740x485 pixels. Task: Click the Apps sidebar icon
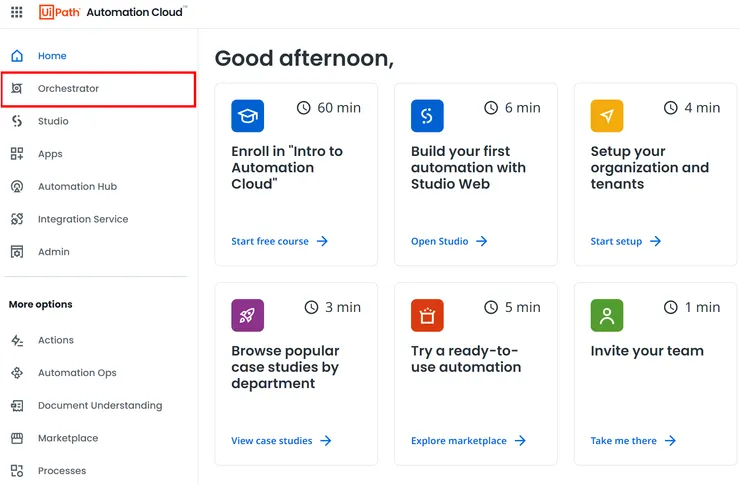[x=17, y=154]
